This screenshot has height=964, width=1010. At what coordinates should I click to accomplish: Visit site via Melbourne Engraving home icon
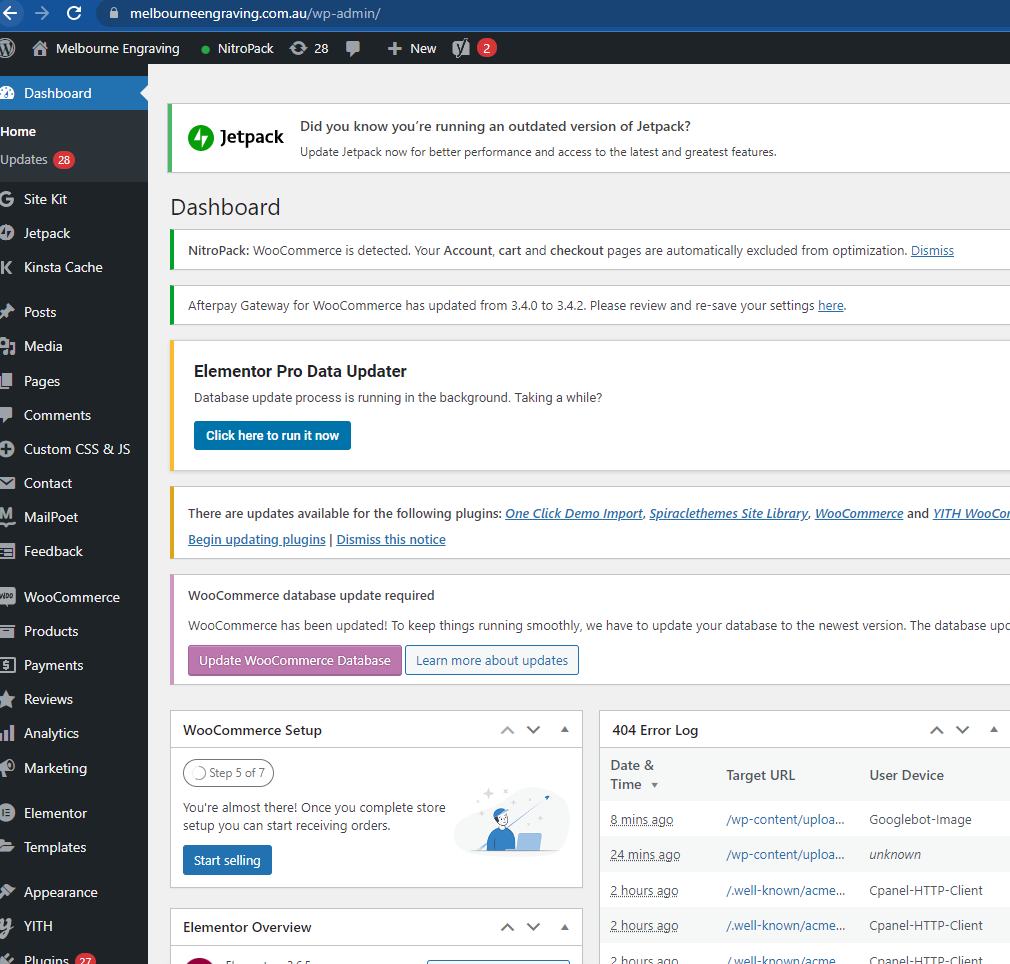tap(40, 48)
